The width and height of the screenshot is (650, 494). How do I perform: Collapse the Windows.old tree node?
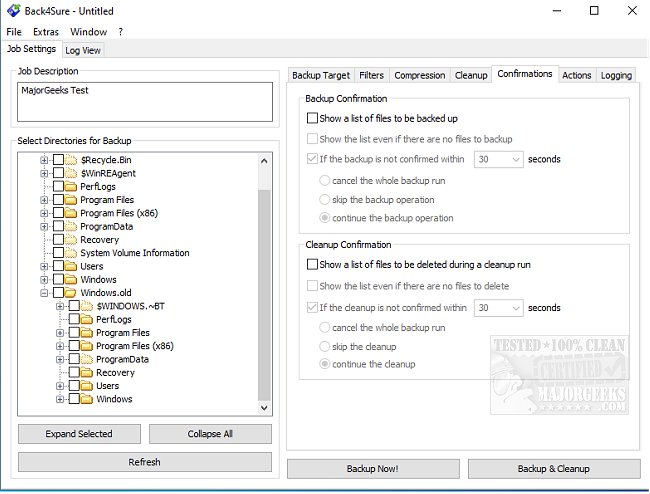click(x=44, y=293)
